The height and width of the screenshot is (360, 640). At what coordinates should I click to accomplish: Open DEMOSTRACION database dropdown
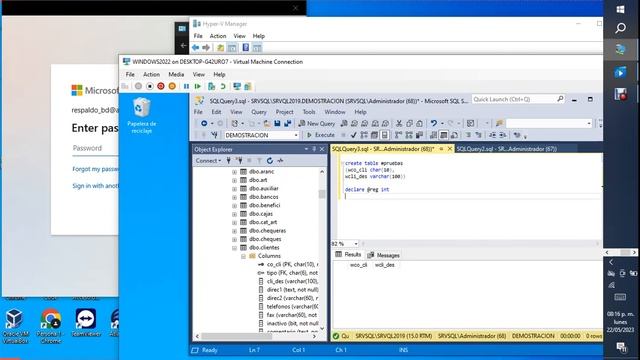click(x=296, y=135)
